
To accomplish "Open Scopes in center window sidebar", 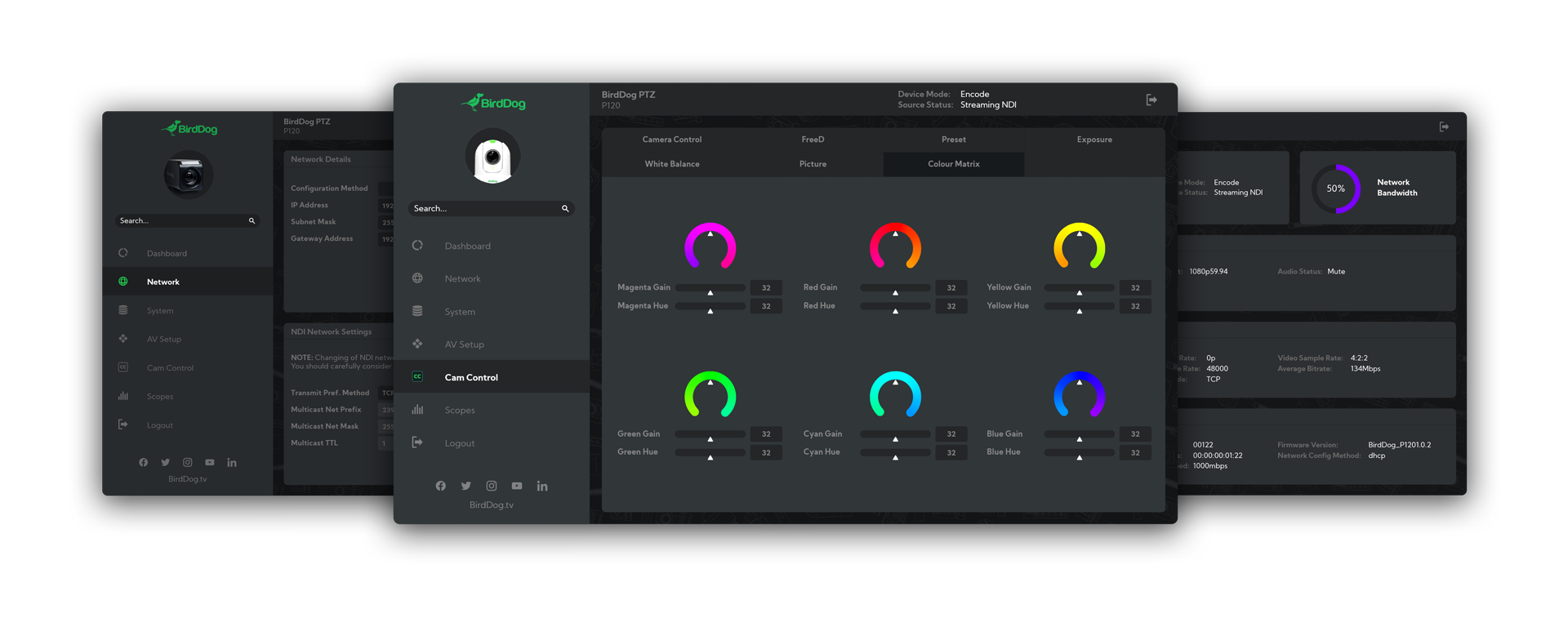I will pyautogui.click(x=492, y=410).
